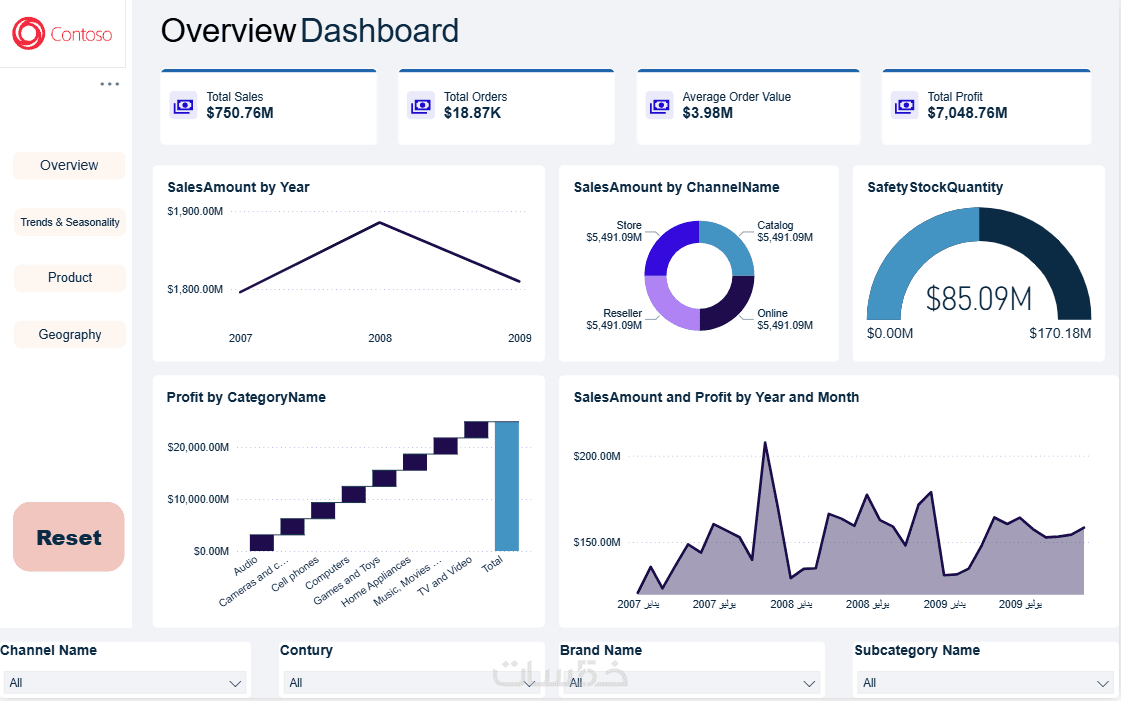Open the Subcategory Name dropdown arrow
This screenshot has width=1121, height=701.
point(1102,683)
